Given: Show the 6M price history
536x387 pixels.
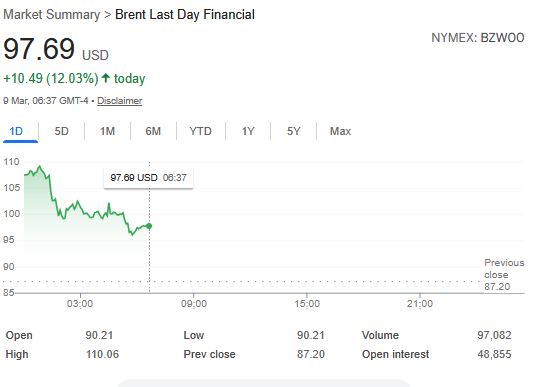Looking at the screenshot, I should click(153, 131).
